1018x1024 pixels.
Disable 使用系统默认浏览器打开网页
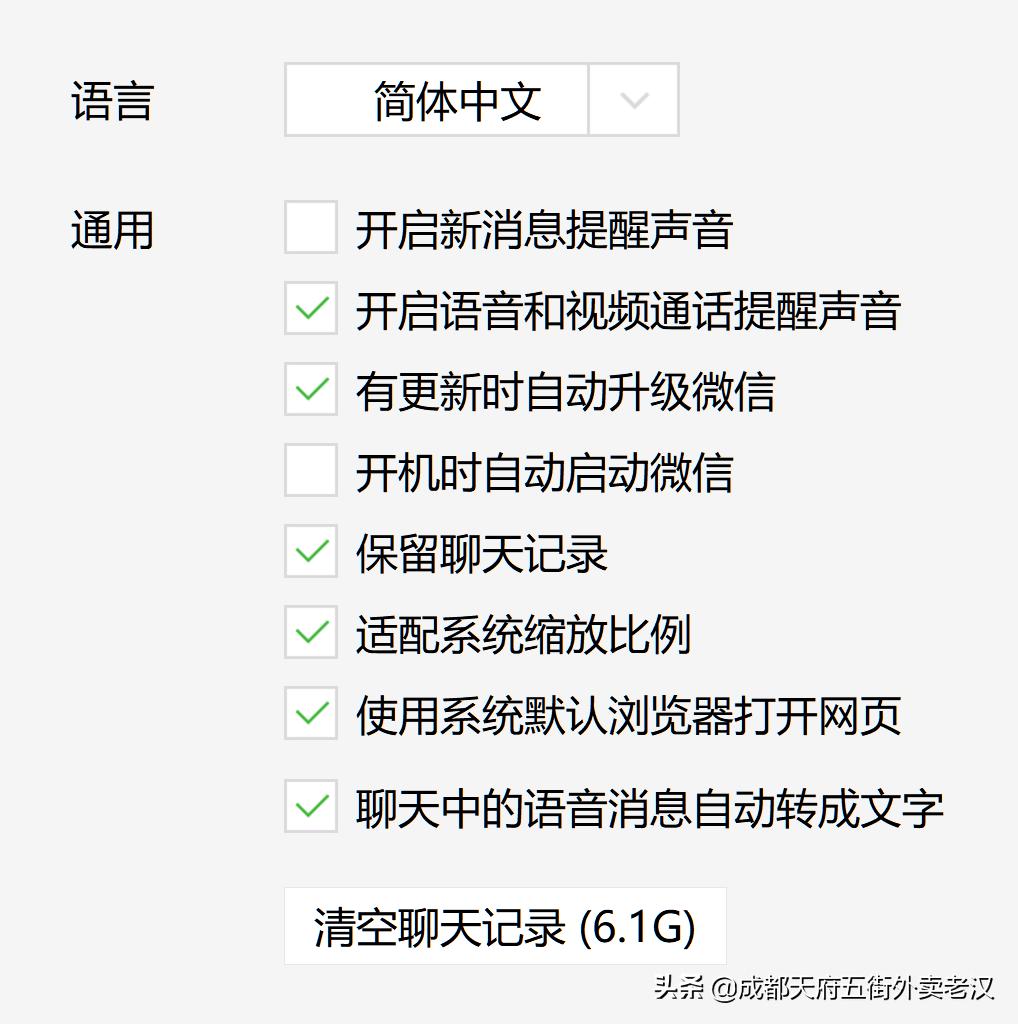point(310,715)
